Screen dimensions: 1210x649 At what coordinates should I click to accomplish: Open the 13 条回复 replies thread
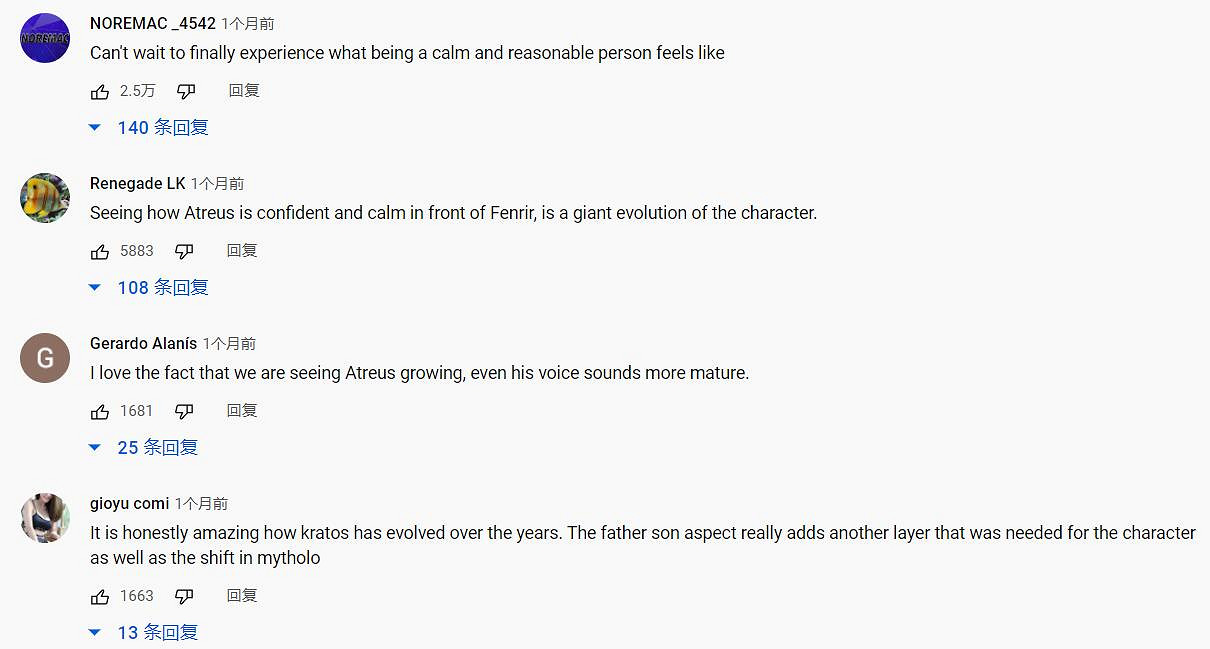click(x=145, y=633)
